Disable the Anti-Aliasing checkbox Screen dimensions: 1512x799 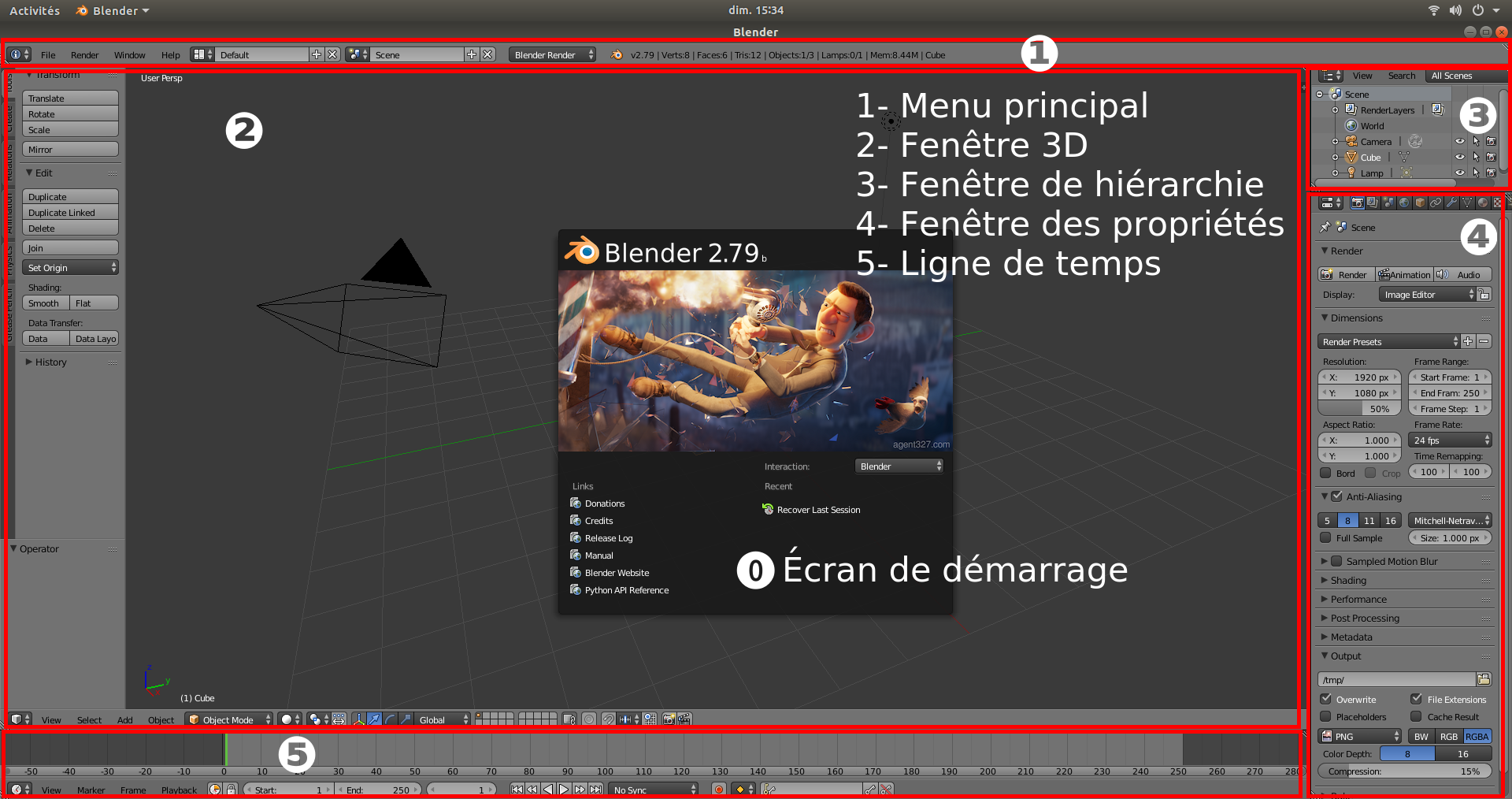[1336, 496]
